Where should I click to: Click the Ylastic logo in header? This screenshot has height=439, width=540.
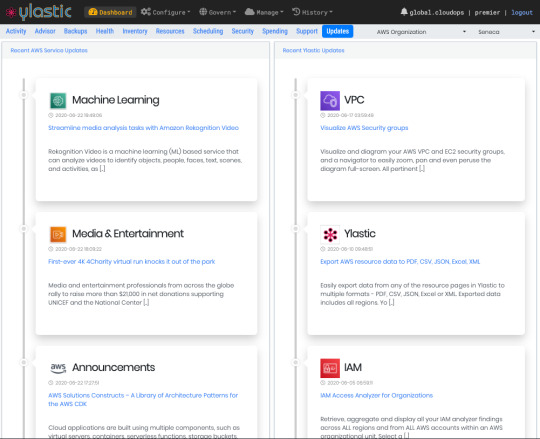coord(39,12)
